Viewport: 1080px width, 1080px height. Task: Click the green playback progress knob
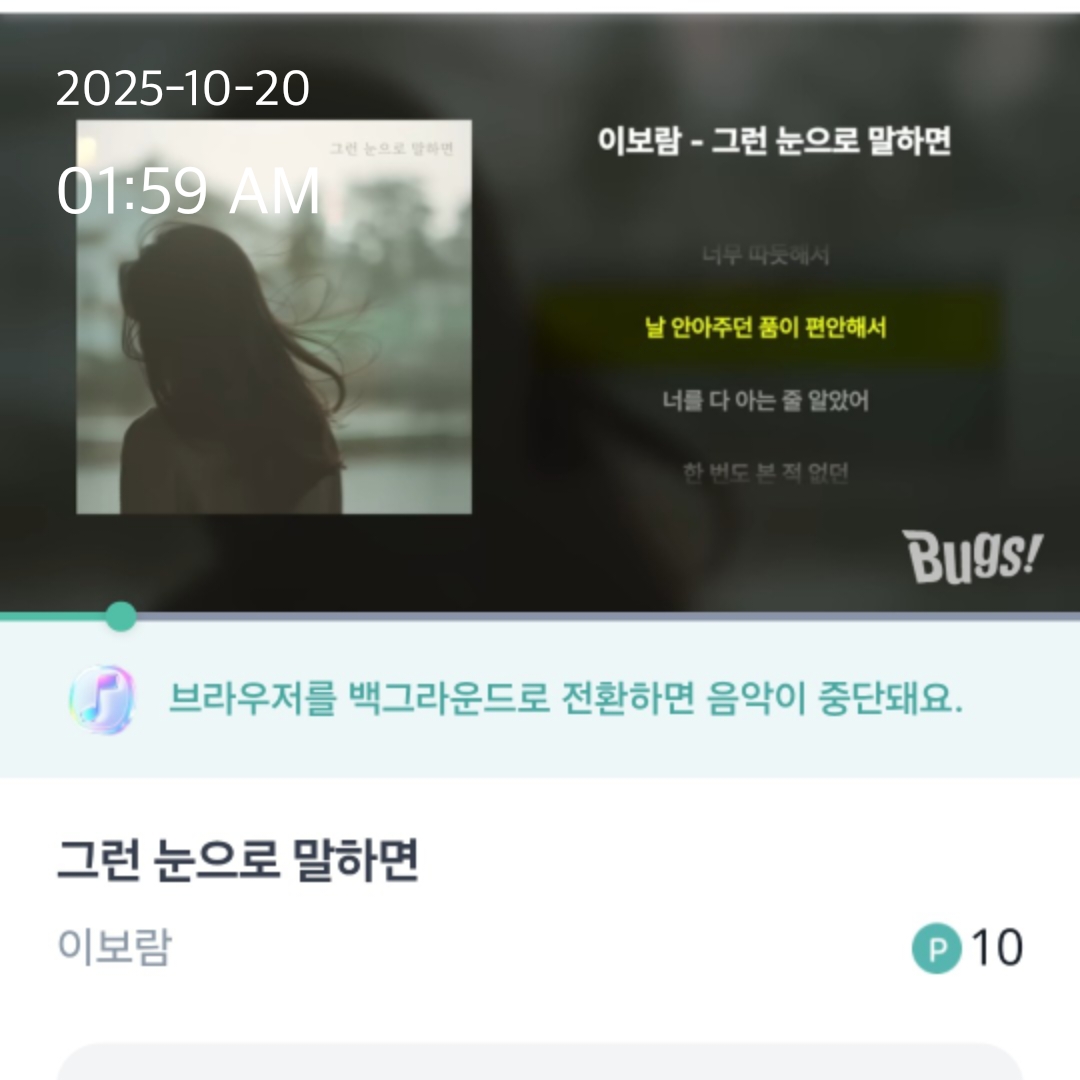pyautogui.click(x=121, y=616)
